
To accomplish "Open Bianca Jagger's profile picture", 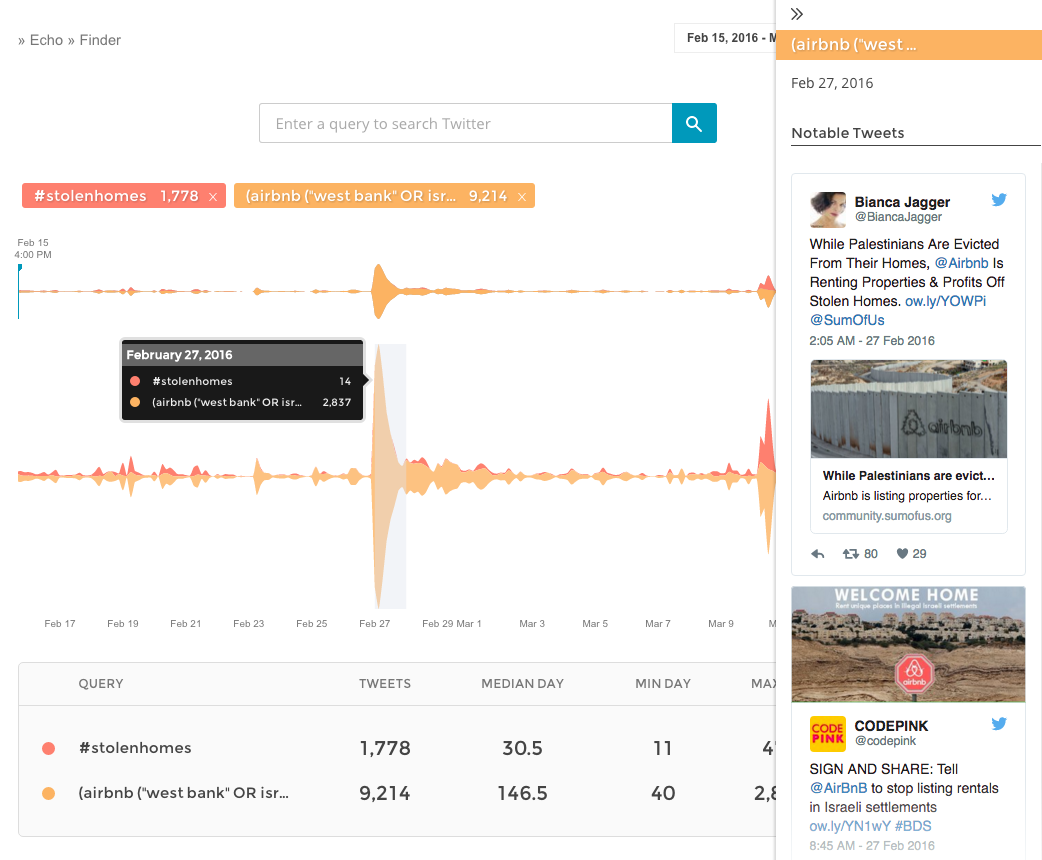I will point(828,209).
